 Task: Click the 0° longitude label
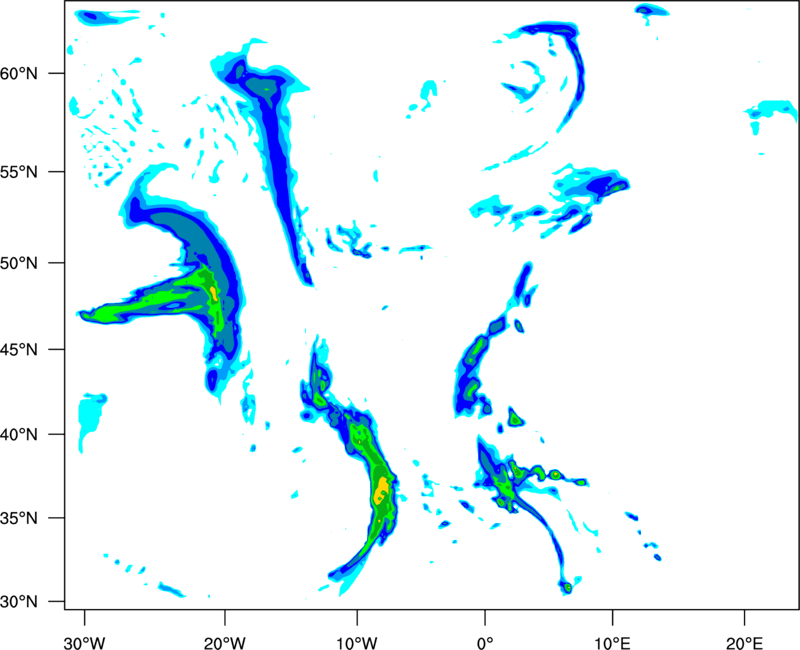click(x=485, y=643)
